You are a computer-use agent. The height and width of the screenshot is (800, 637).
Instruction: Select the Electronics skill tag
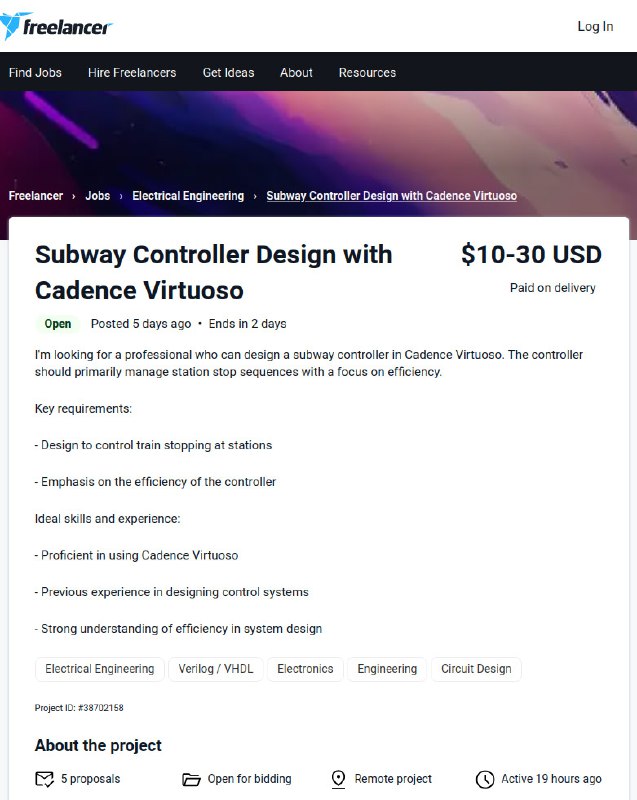coord(305,669)
